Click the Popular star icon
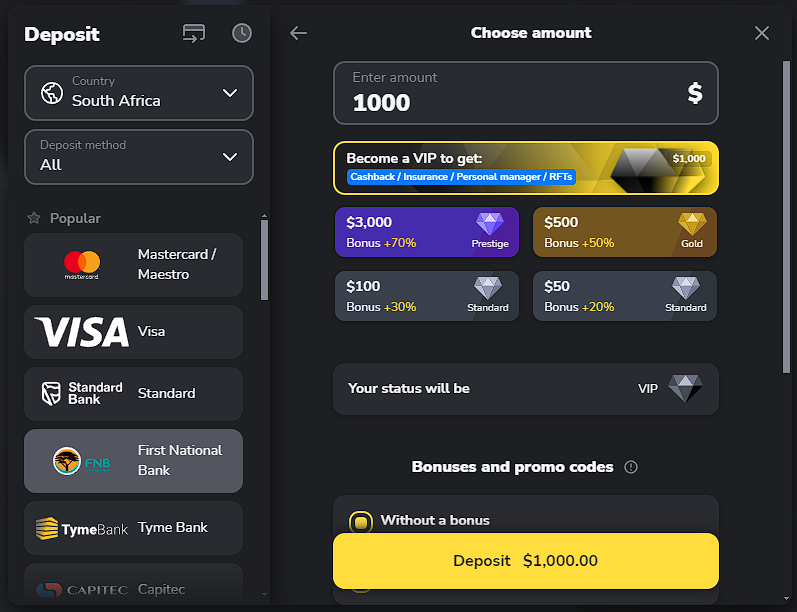Viewport: 797px width, 612px height. (34, 218)
